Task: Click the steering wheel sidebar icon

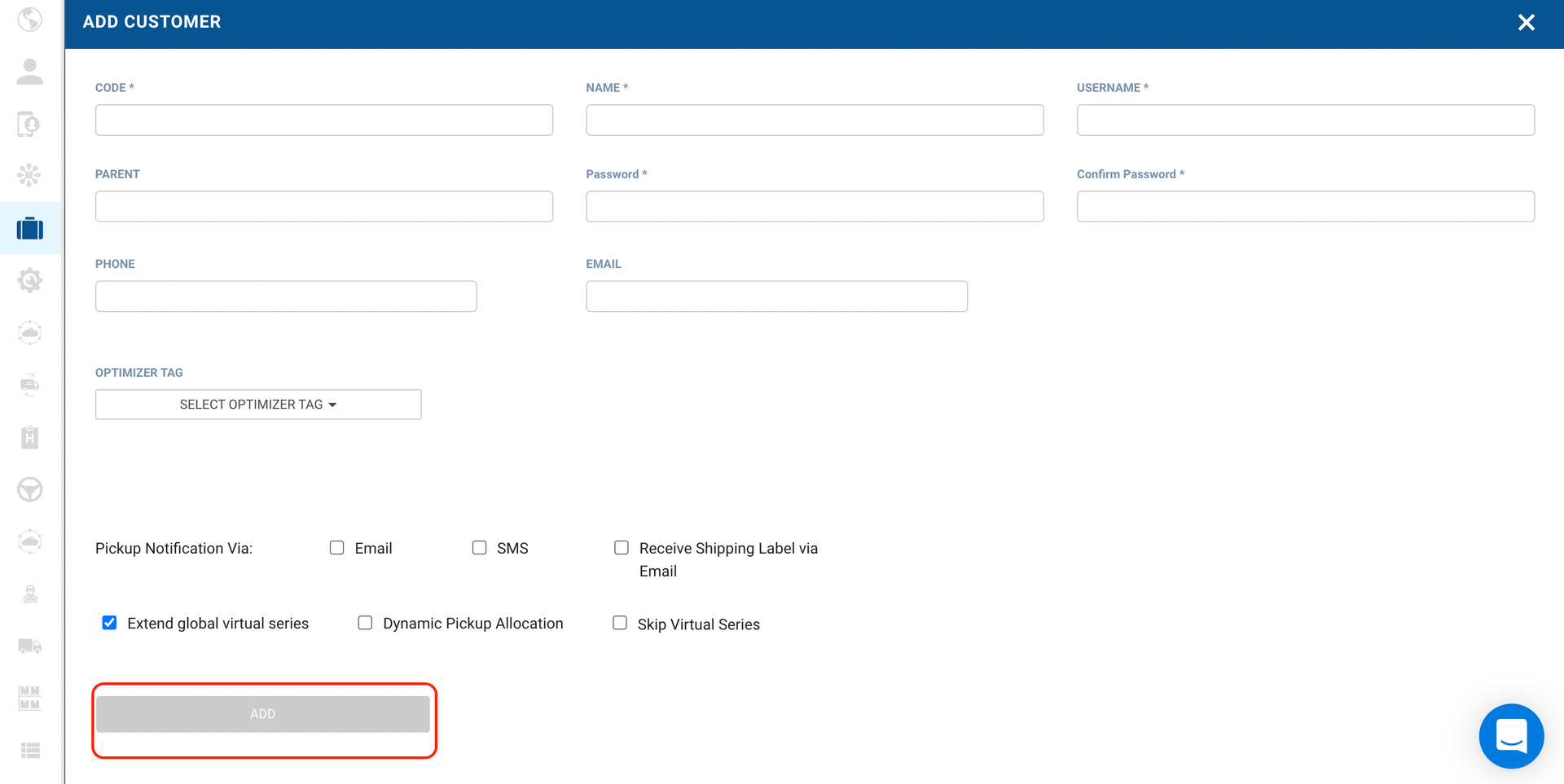Action: (x=30, y=489)
